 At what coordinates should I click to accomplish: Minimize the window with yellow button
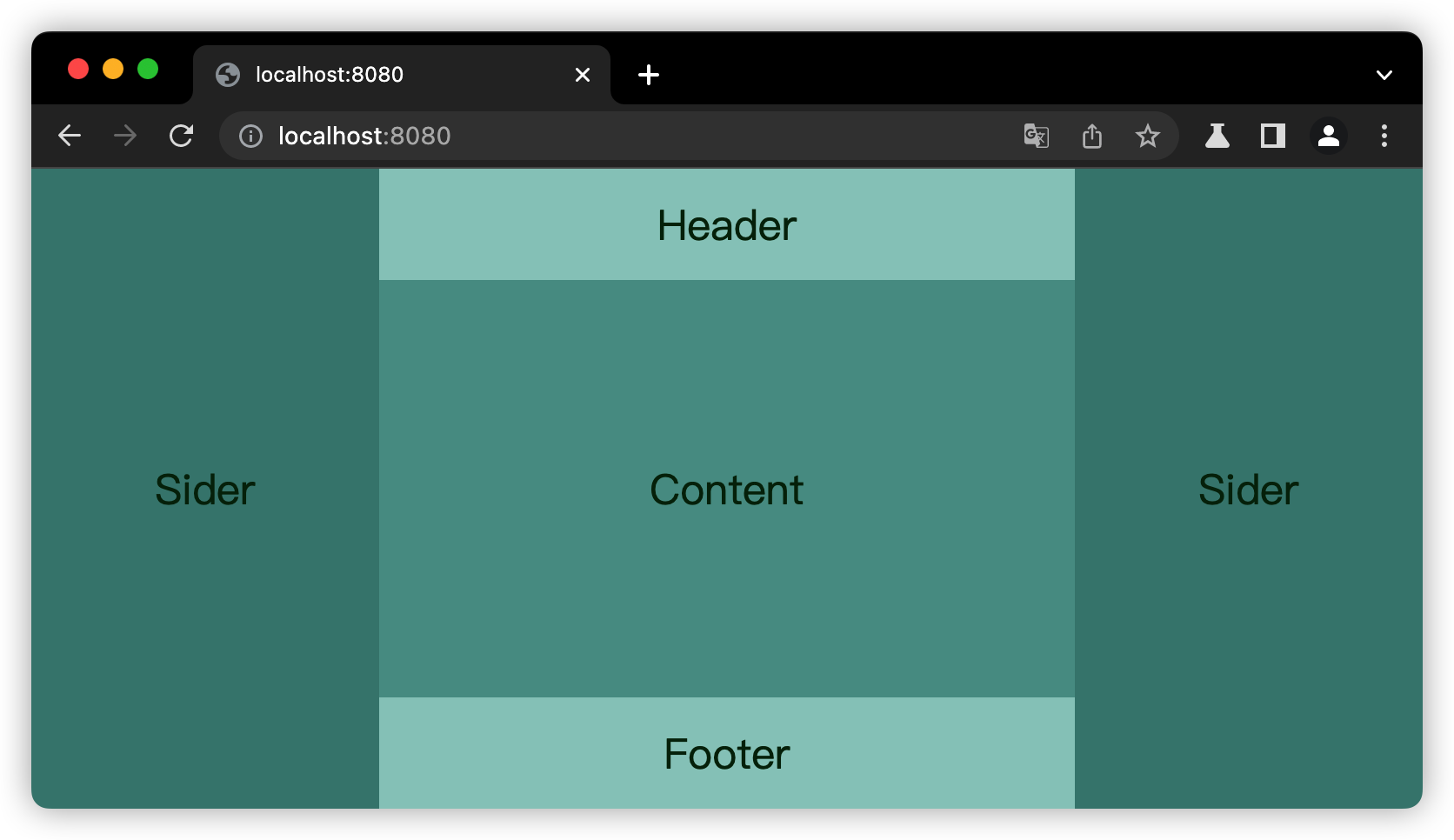[113, 70]
